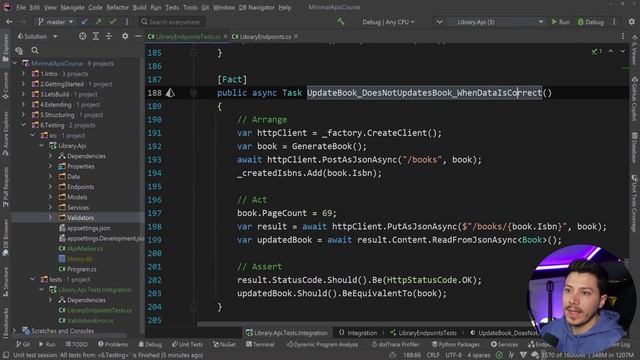
Task: Open the File menu
Action: coord(21,7)
